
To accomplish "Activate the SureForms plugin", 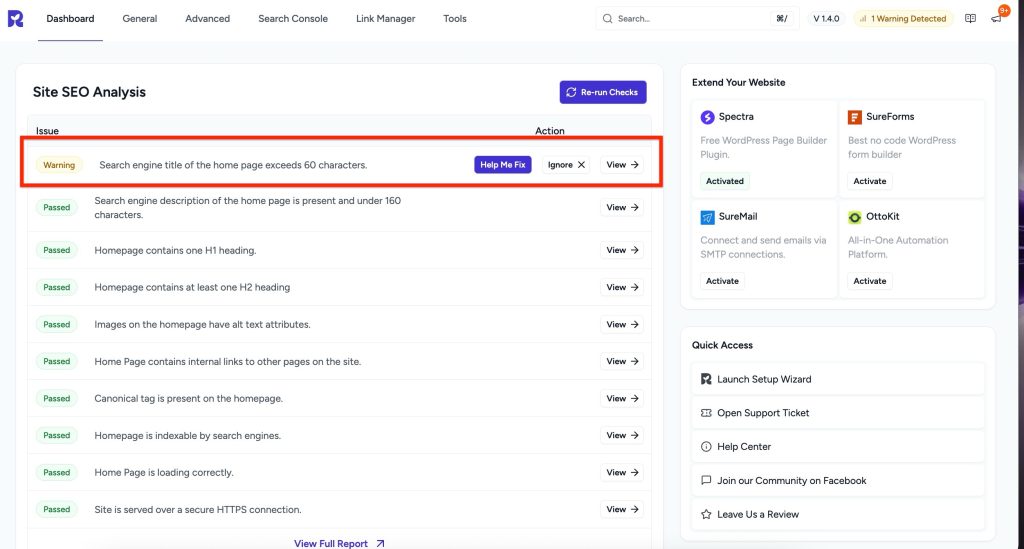I will click(x=869, y=181).
